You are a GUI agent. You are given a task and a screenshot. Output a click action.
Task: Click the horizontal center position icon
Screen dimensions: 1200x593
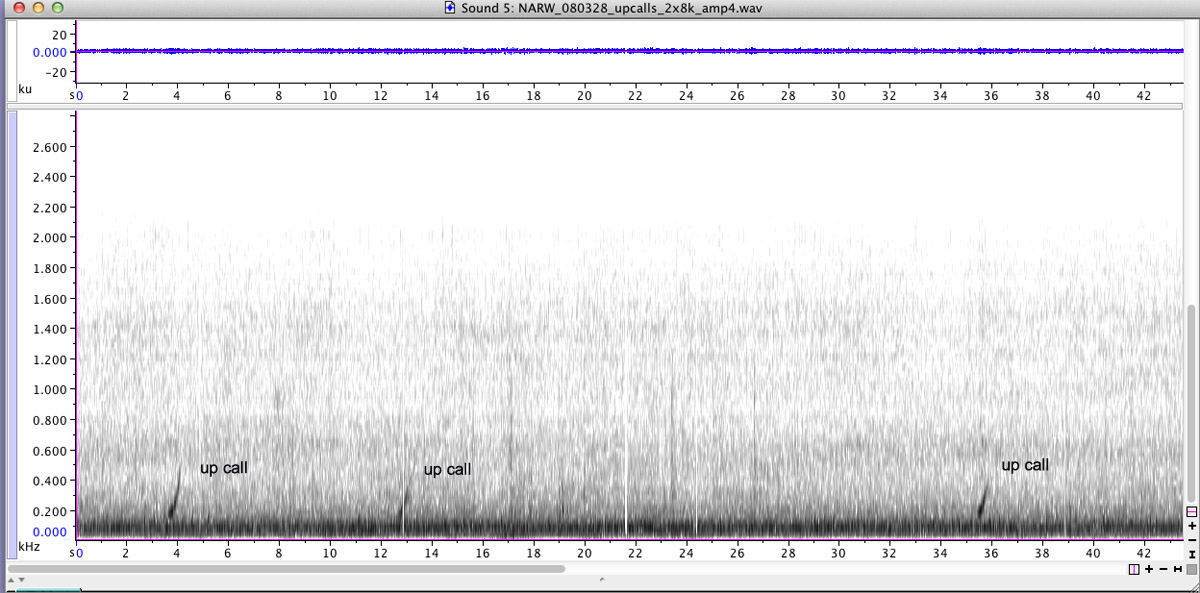pos(1134,569)
